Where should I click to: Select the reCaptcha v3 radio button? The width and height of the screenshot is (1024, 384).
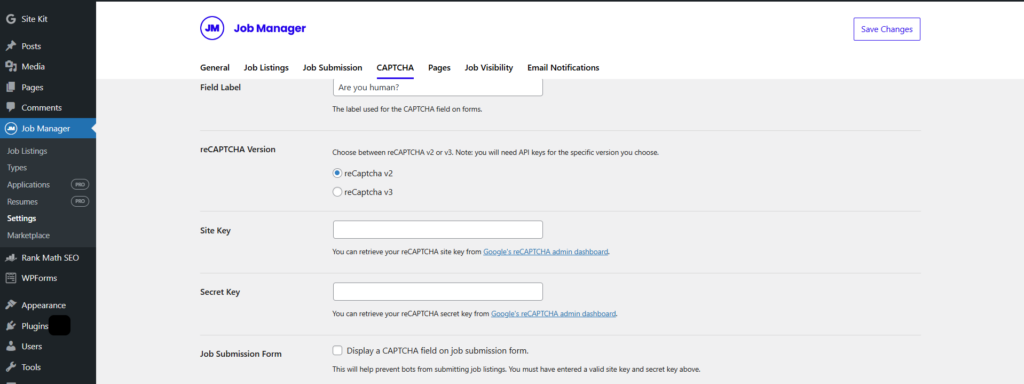[x=337, y=192]
